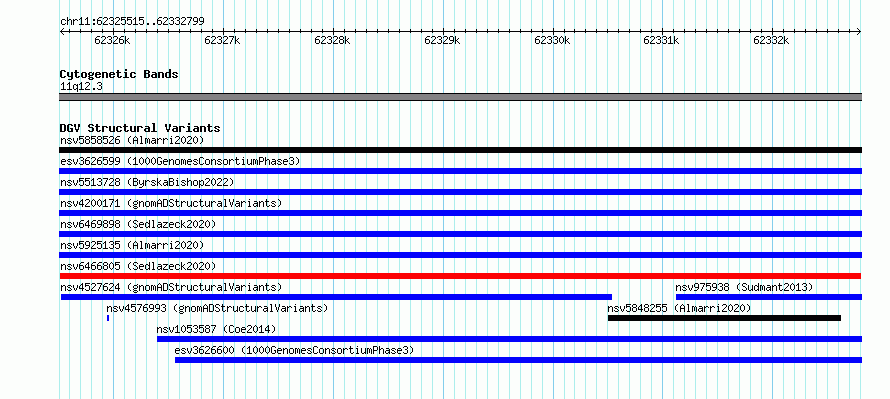Select the nsv6469898 (Sedlazeck2020) blue bar

(x=460, y=234)
